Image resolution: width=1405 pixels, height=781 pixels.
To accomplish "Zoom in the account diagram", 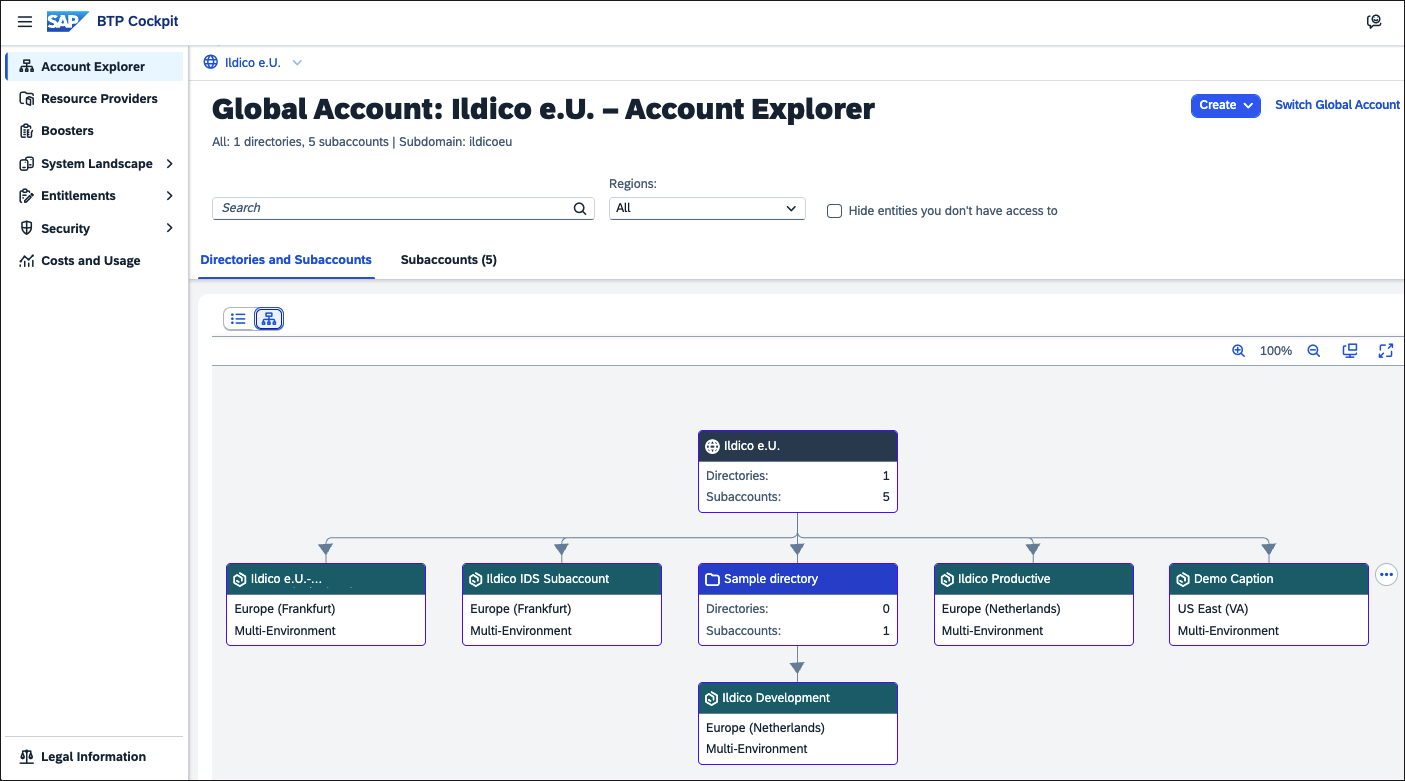I will (x=1238, y=351).
